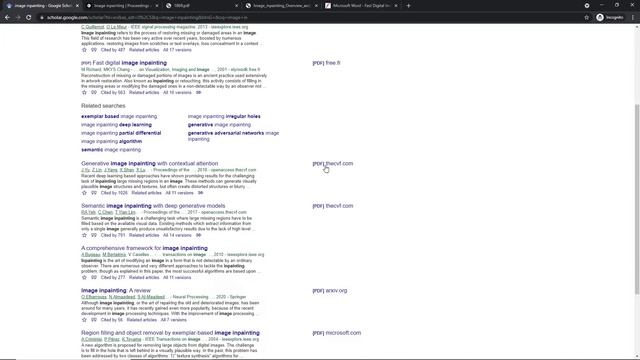Open All 14 versions of the Semantic image inpainting paper
This screenshot has width=640, height=360.
tap(177, 235)
